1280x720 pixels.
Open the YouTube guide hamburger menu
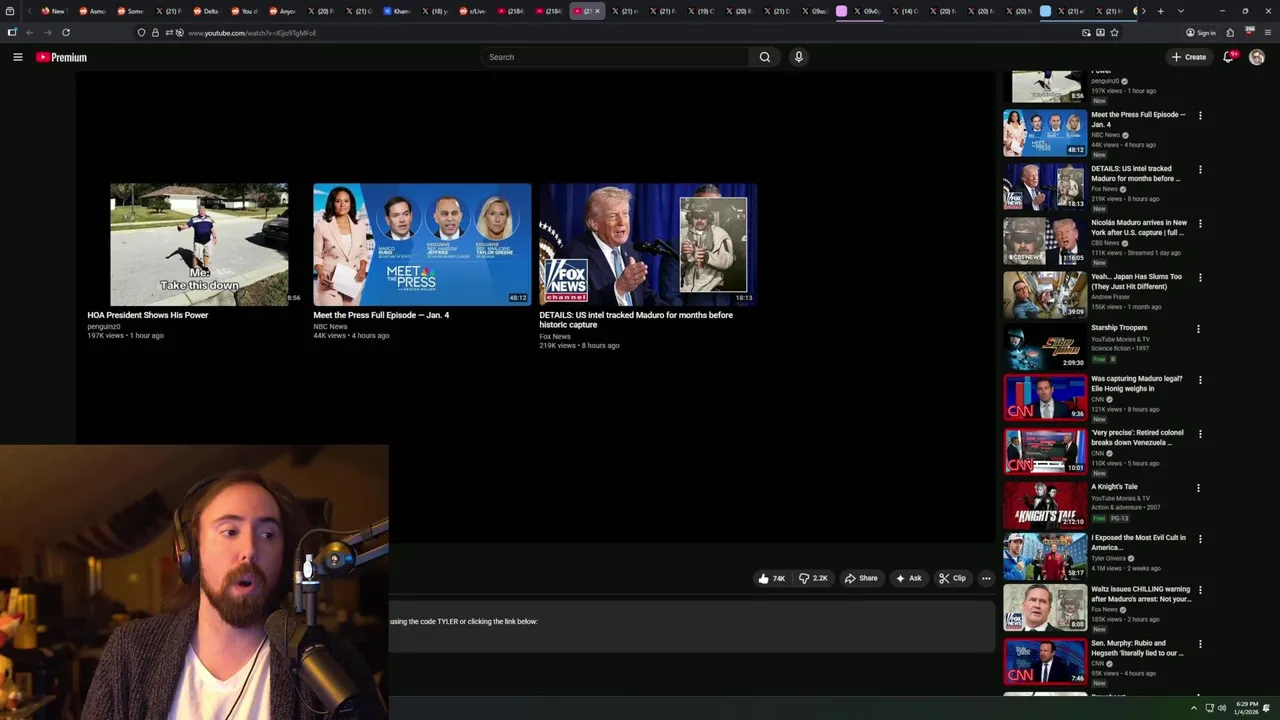17,57
